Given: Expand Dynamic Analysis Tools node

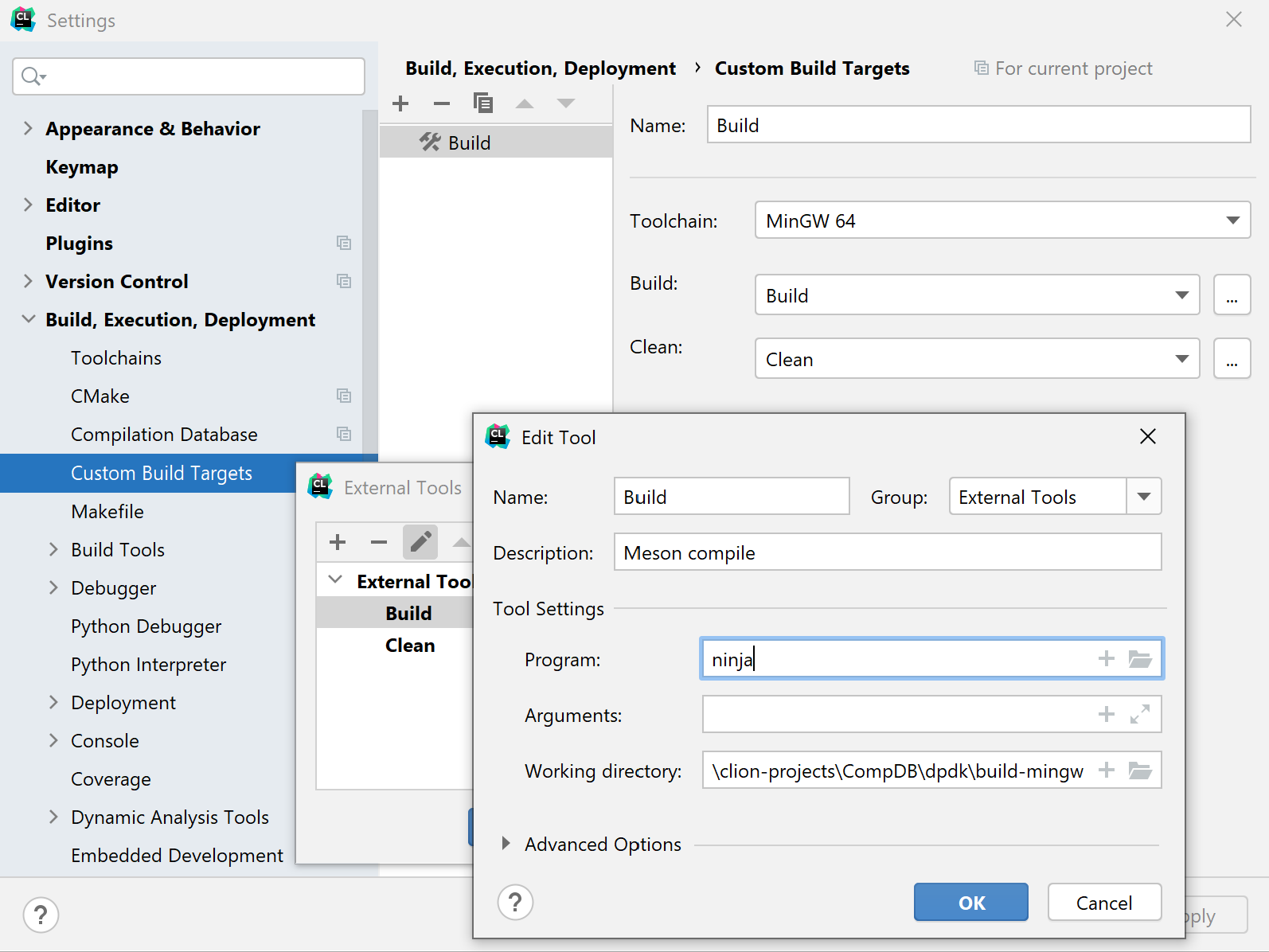Looking at the screenshot, I should pyautogui.click(x=53, y=817).
